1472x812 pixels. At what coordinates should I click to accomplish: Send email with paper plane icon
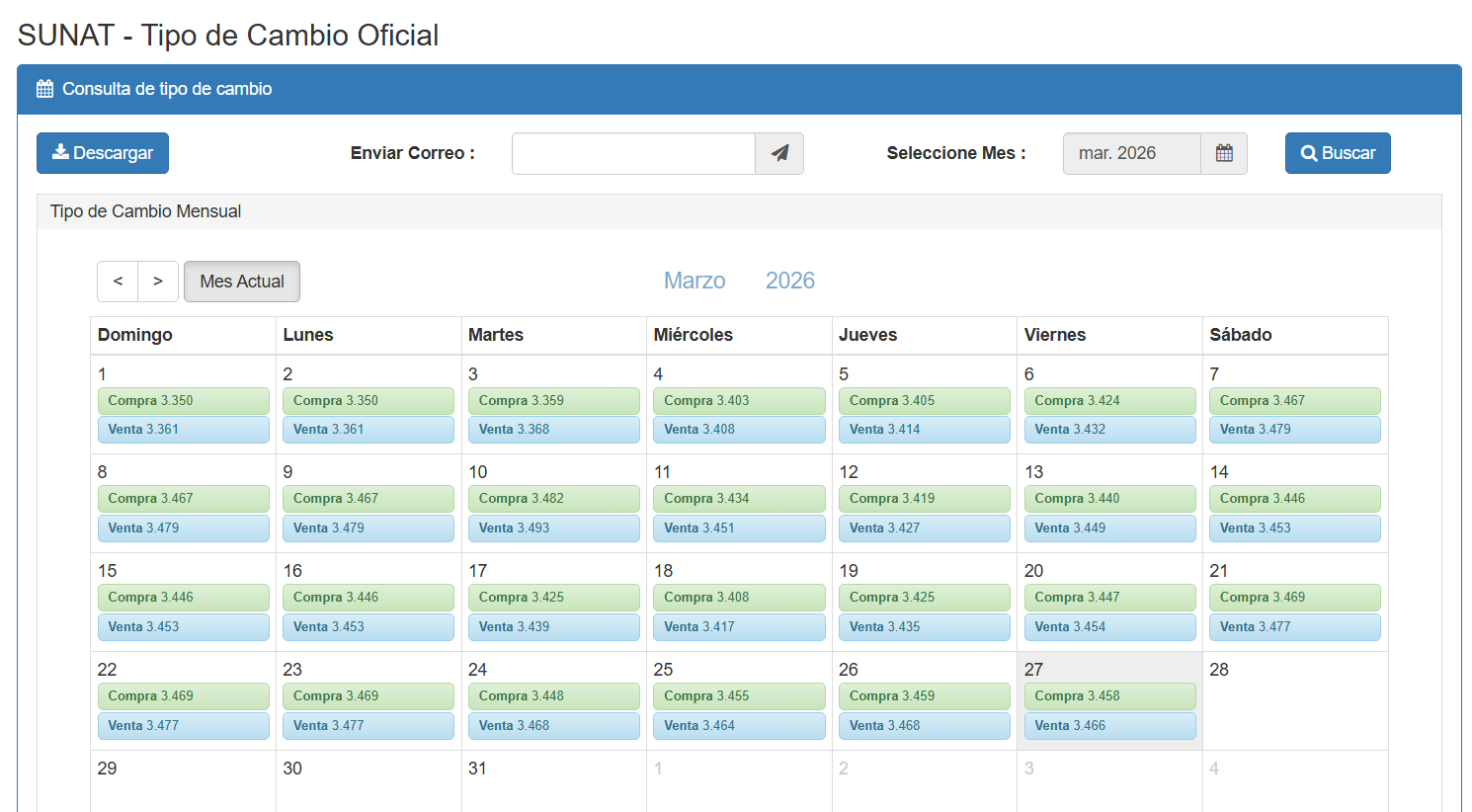coord(779,153)
